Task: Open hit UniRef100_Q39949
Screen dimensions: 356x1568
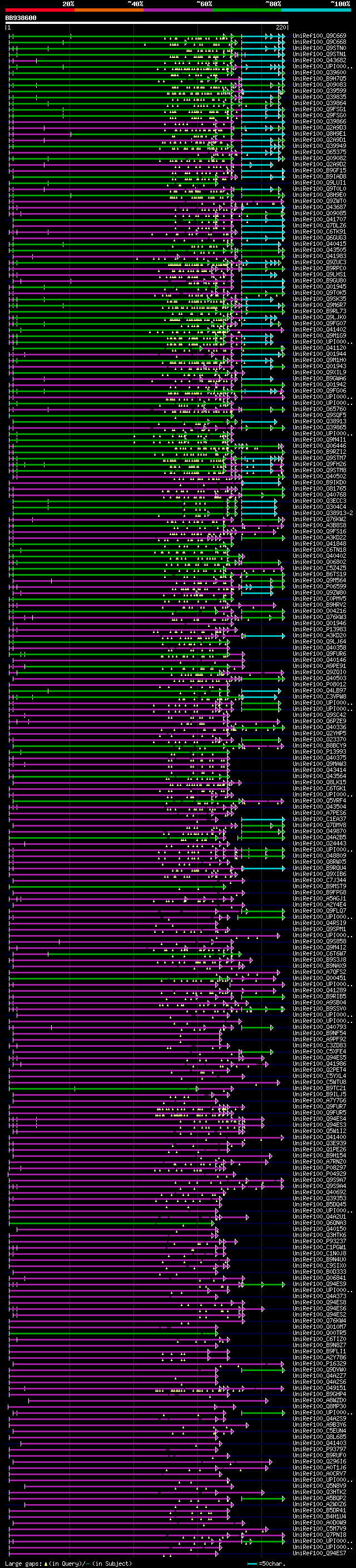Action: [x=319, y=146]
